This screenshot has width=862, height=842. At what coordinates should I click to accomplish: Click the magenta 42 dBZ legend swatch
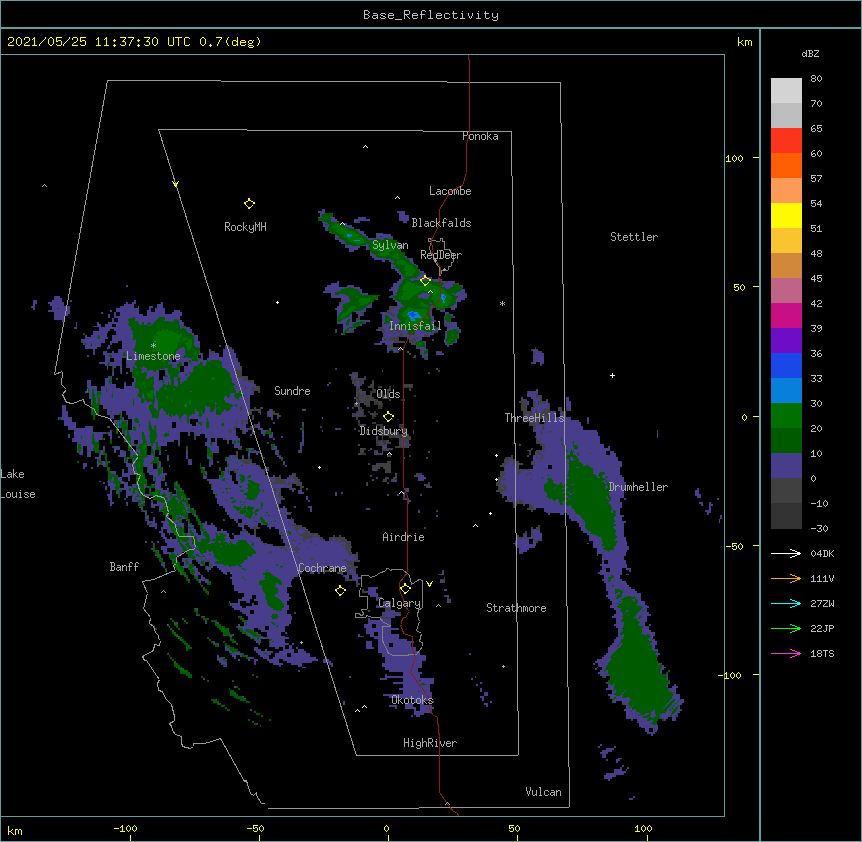(x=786, y=315)
